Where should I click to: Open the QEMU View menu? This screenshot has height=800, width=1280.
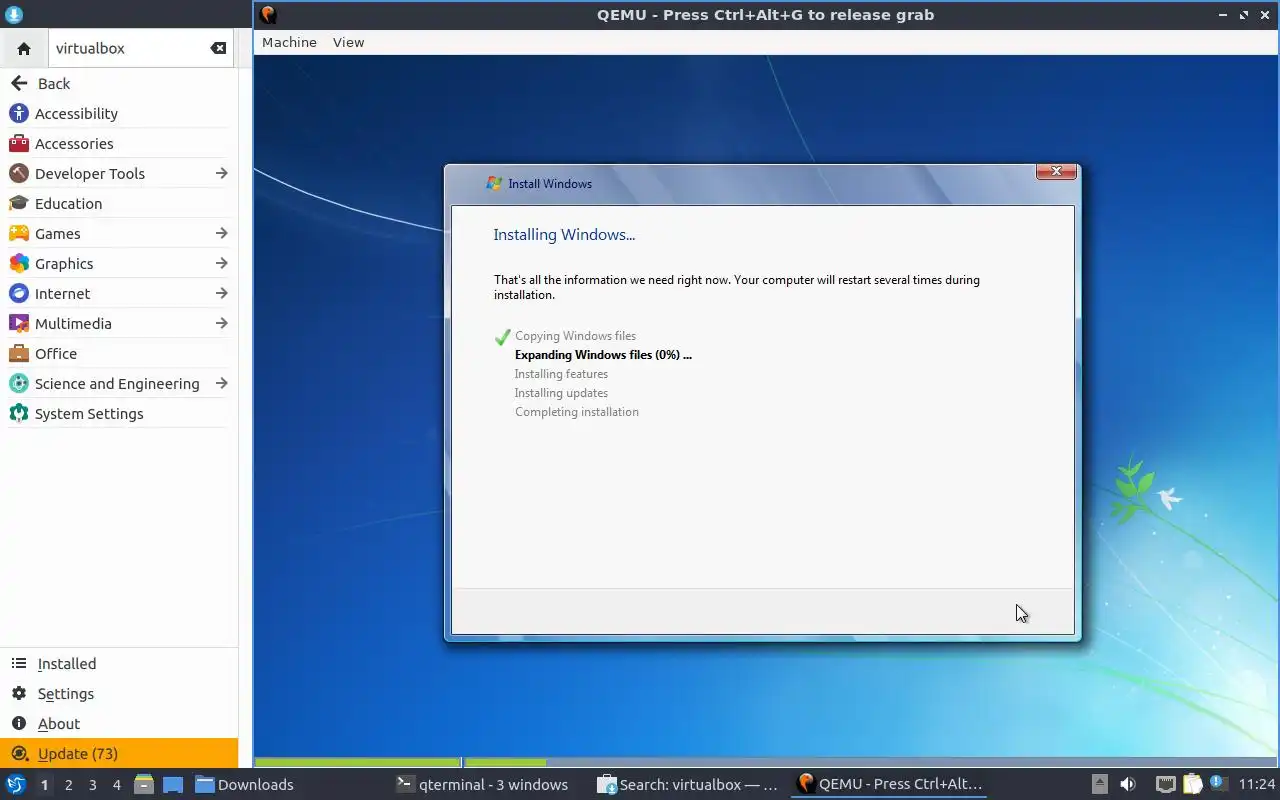[348, 42]
